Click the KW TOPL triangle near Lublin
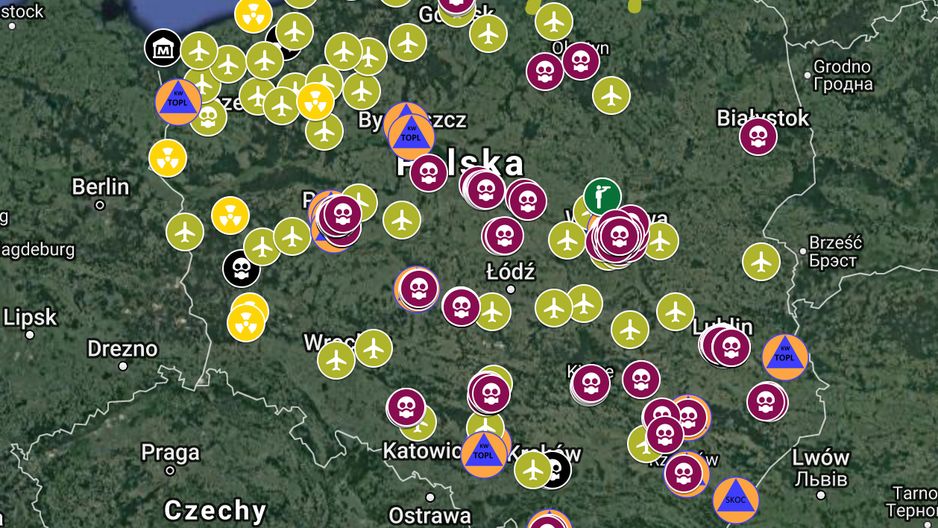Screen dimensions: 938x528 785,357
